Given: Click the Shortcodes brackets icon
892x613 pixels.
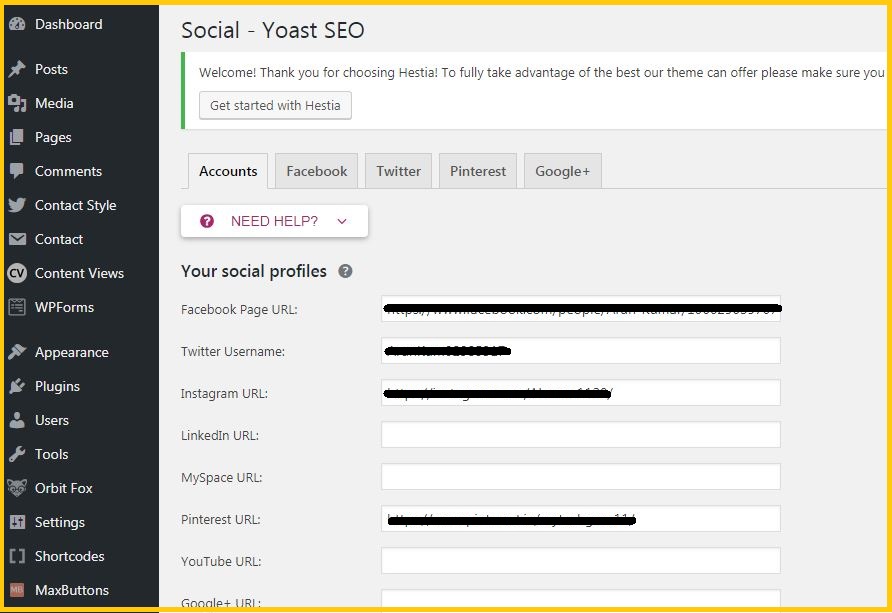Looking at the screenshot, I should 17,556.
